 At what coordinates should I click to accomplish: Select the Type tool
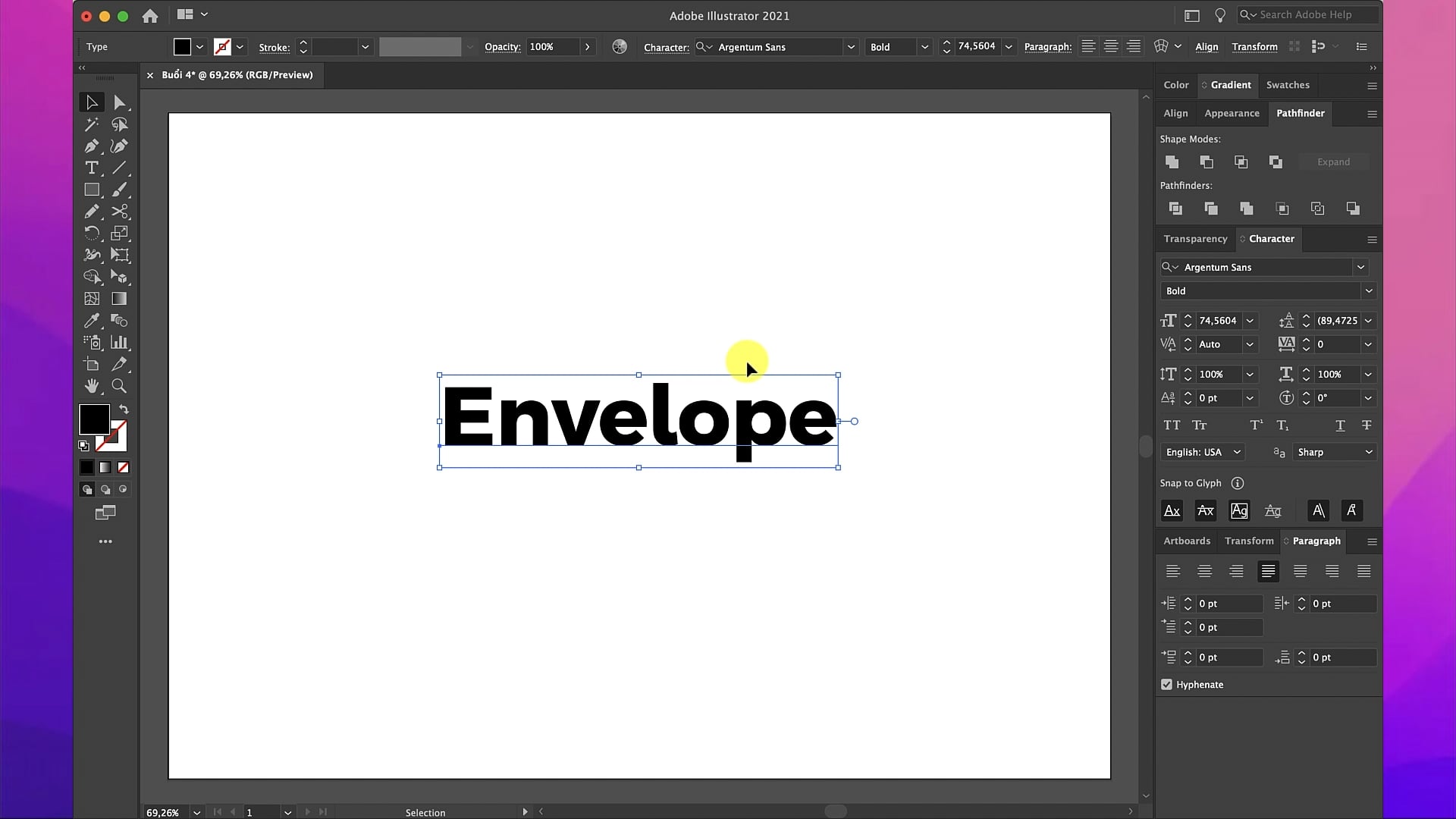pos(92,168)
